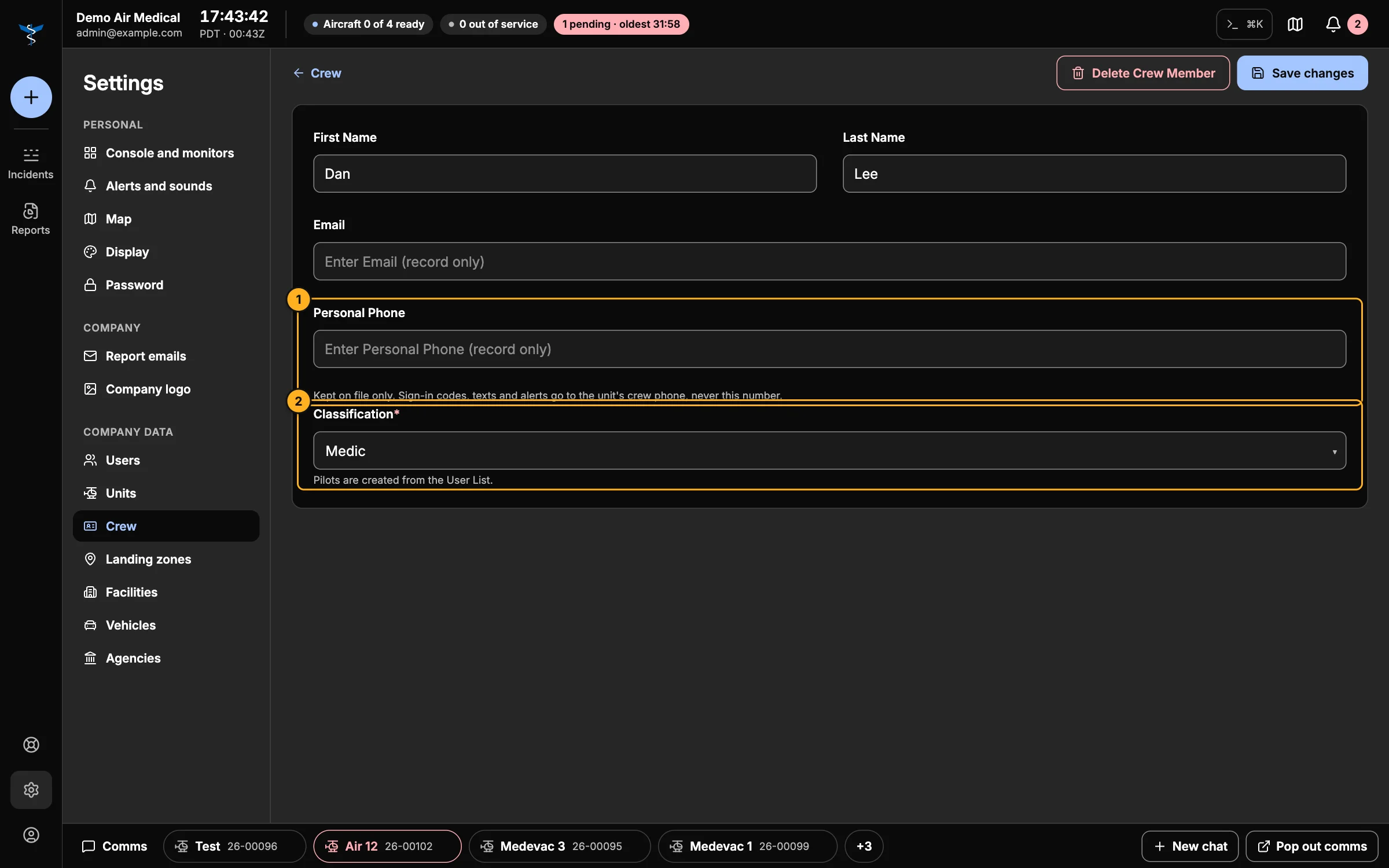
Task: Open Landing zones settings
Action: tap(166, 559)
